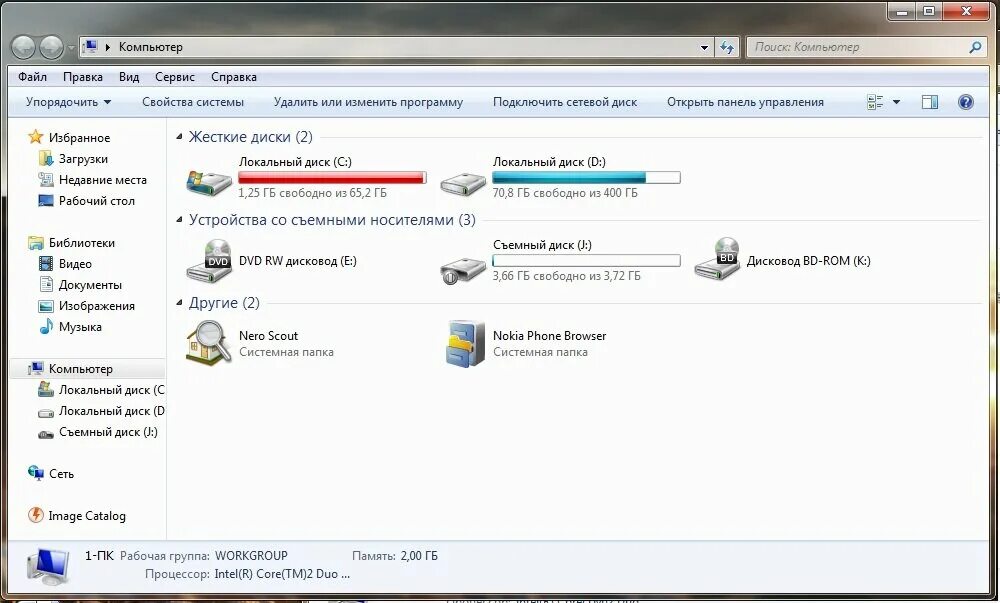Click Открыть панель управления
Image resolution: width=1000 pixels, height=603 pixels.
[746, 102]
